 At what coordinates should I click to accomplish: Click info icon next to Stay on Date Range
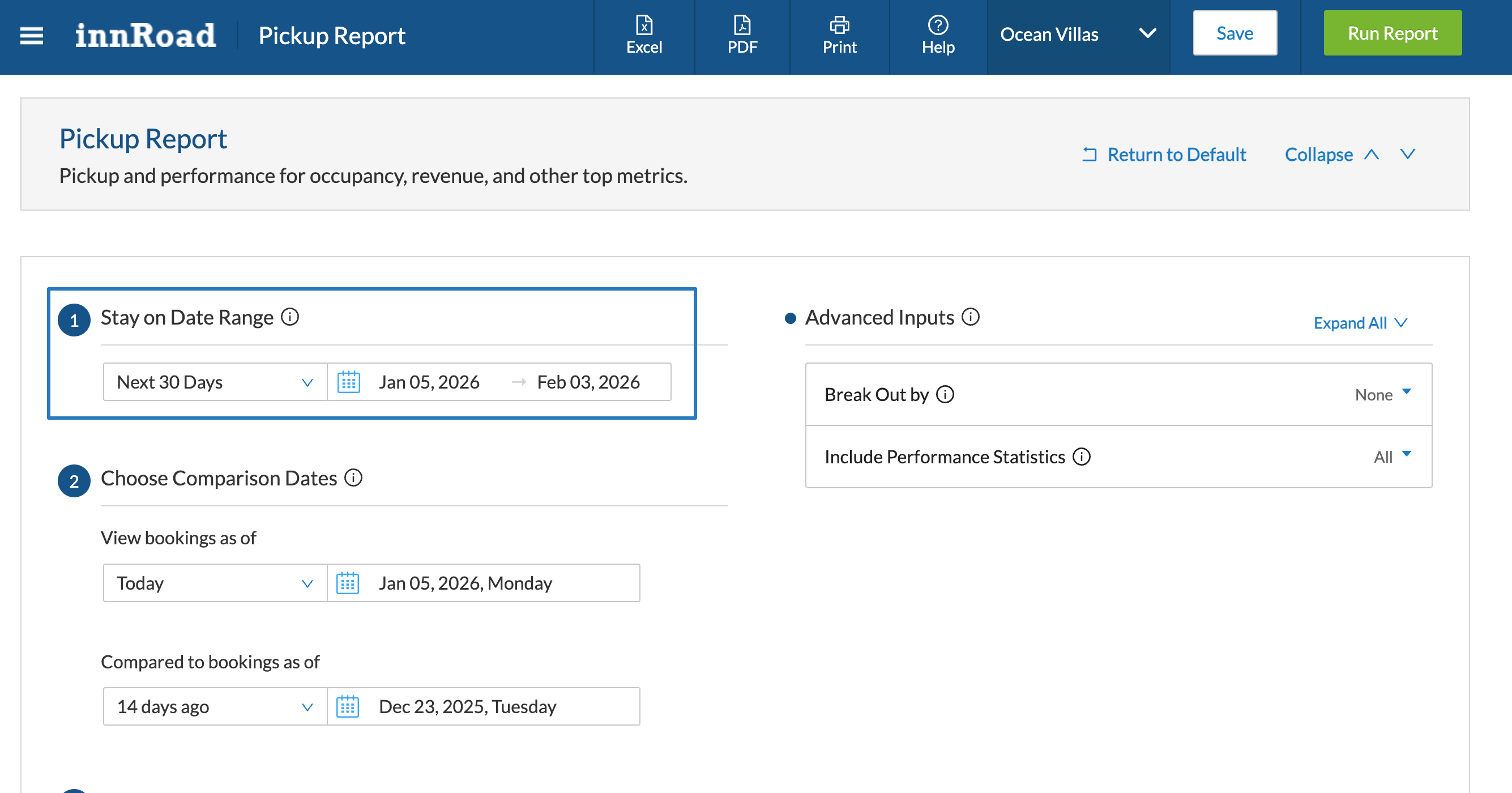(290, 317)
